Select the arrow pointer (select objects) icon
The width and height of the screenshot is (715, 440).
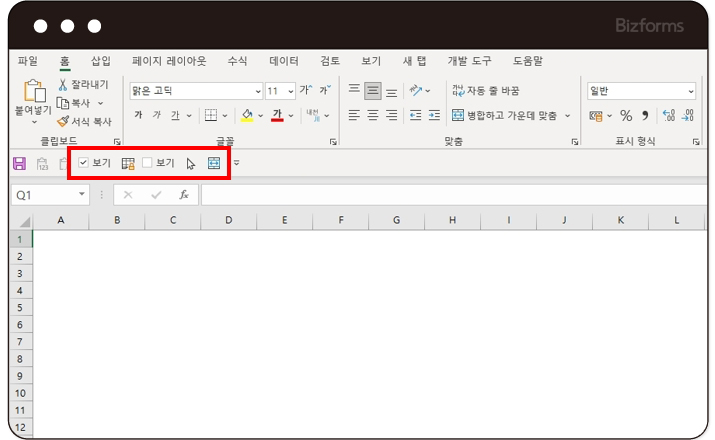pyautogui.click(x=191, y=163)
